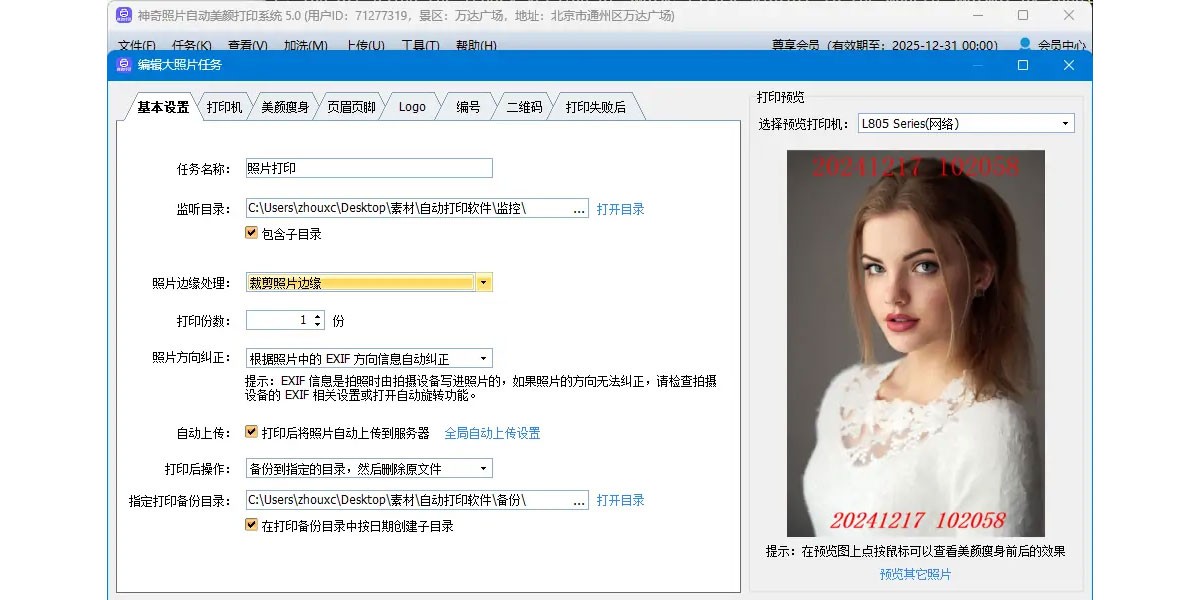This screenshot has width=1200, height=600.
Task: Toggle the include subdirectories checkbox
Action: point(251,233)
